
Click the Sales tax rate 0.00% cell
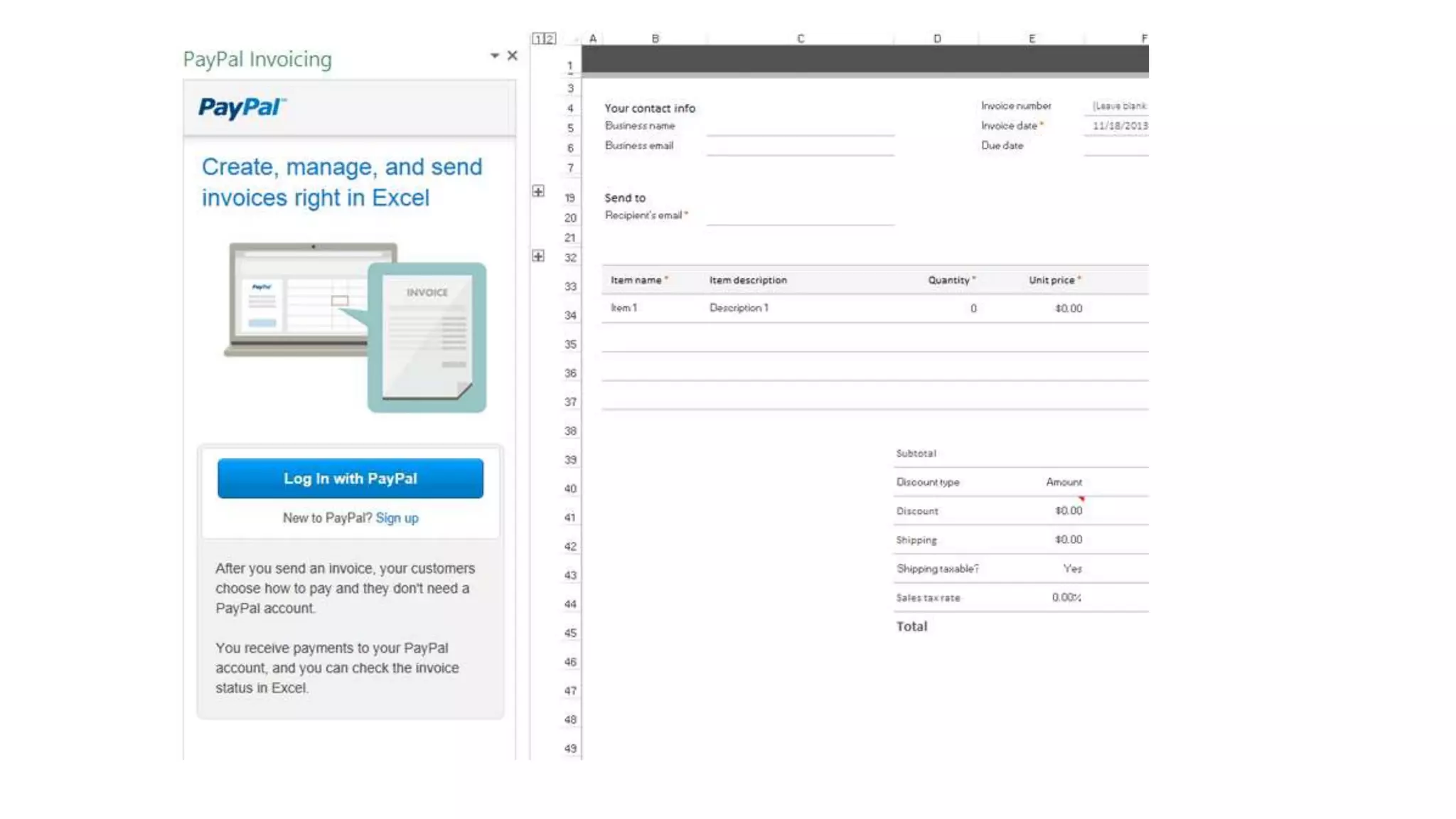pos(1066,598)
